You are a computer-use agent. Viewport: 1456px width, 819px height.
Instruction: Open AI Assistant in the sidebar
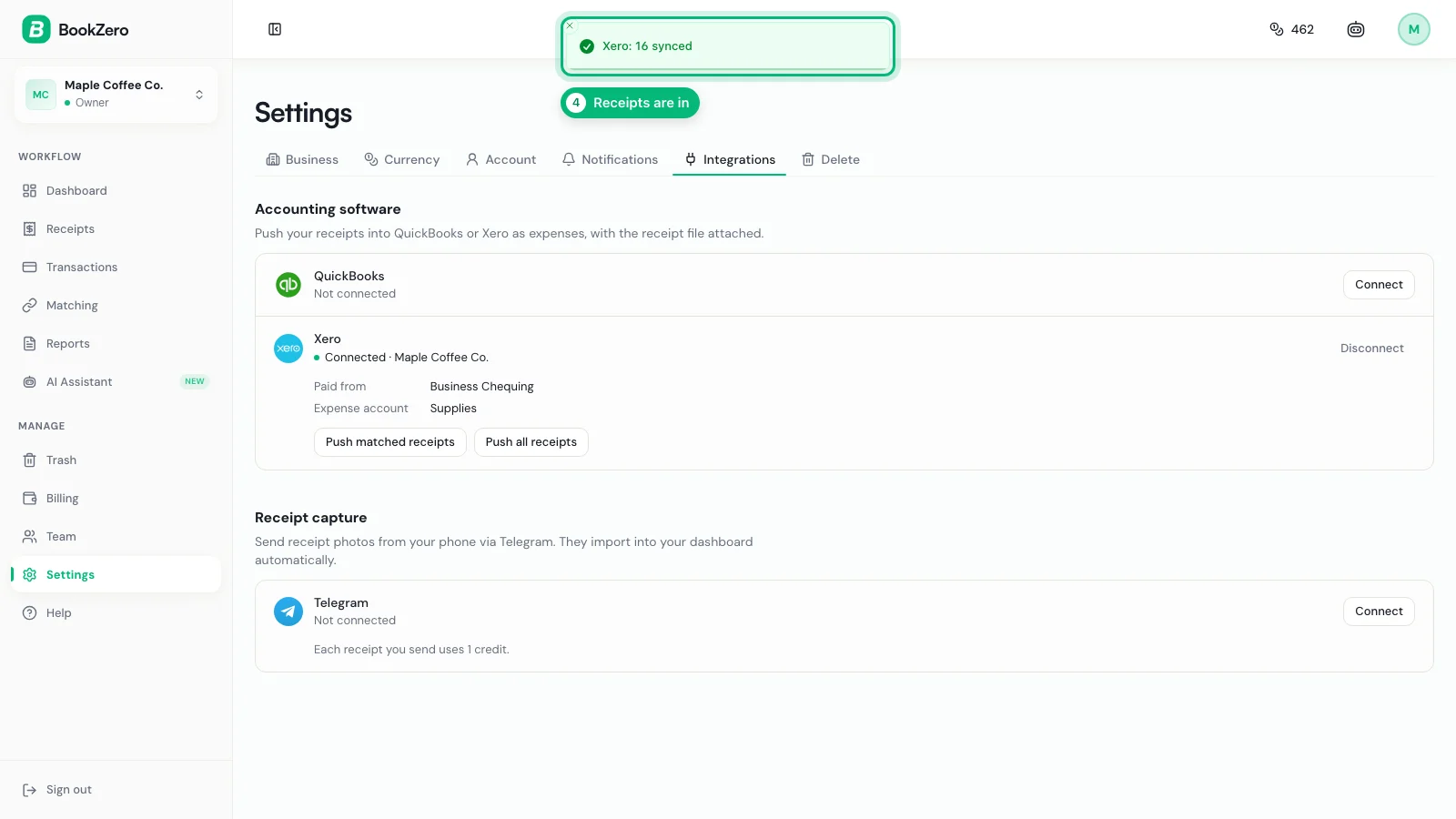click(x=116, y=382)
